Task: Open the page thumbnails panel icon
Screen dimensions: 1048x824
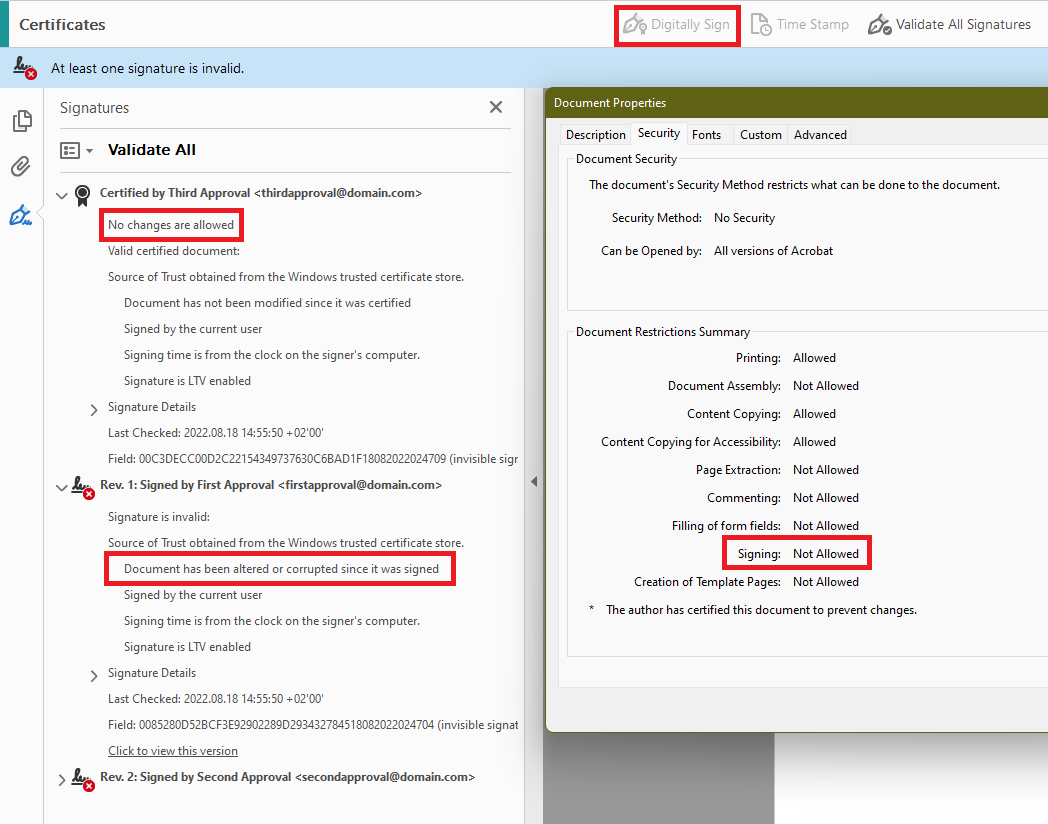Action: tap(22, 120)
